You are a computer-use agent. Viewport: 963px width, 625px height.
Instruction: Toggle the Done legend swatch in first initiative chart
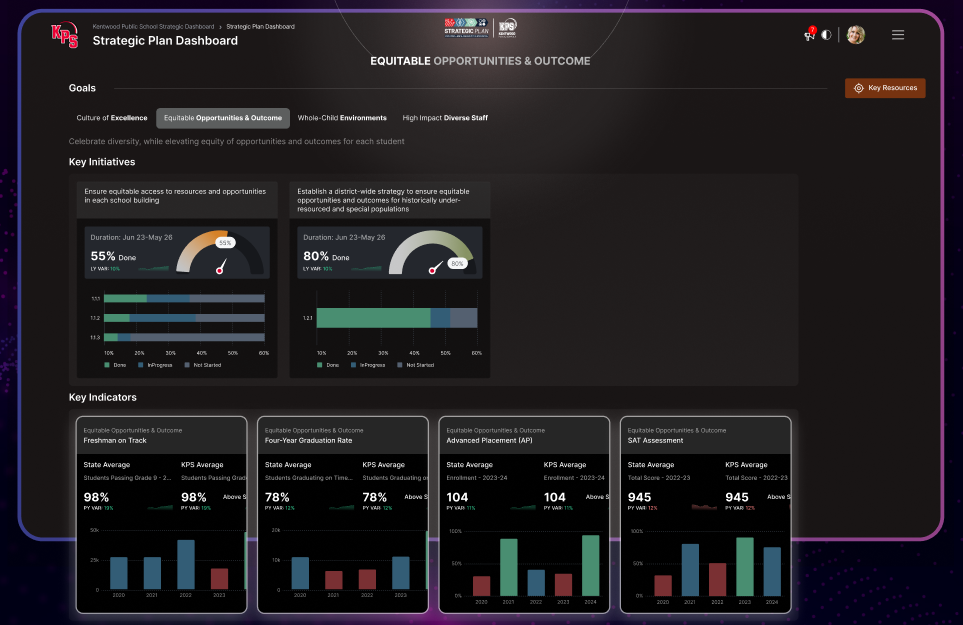(x=107, y=365)
